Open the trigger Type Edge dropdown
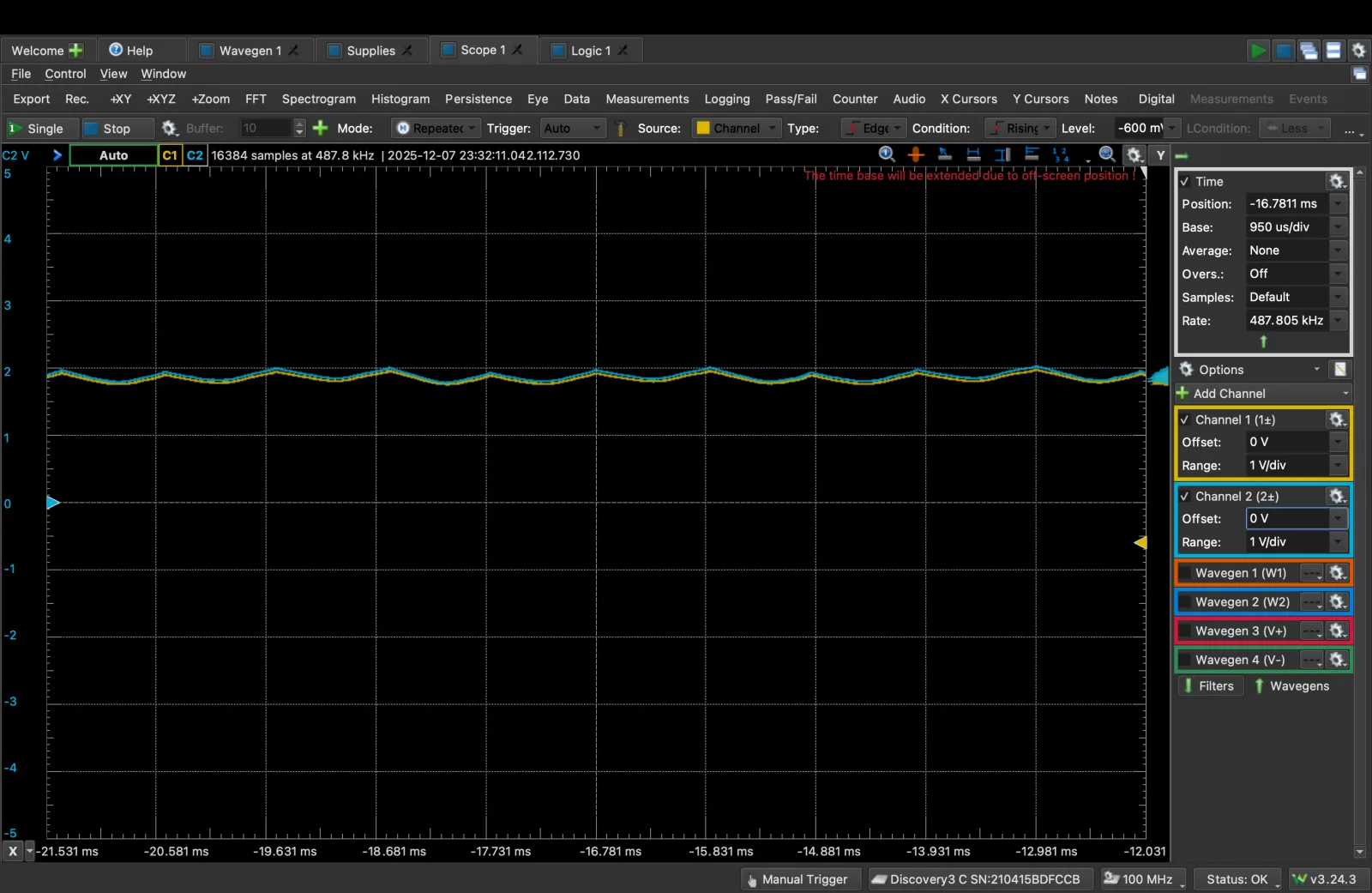1372x893 pixels. coord(873,128)
